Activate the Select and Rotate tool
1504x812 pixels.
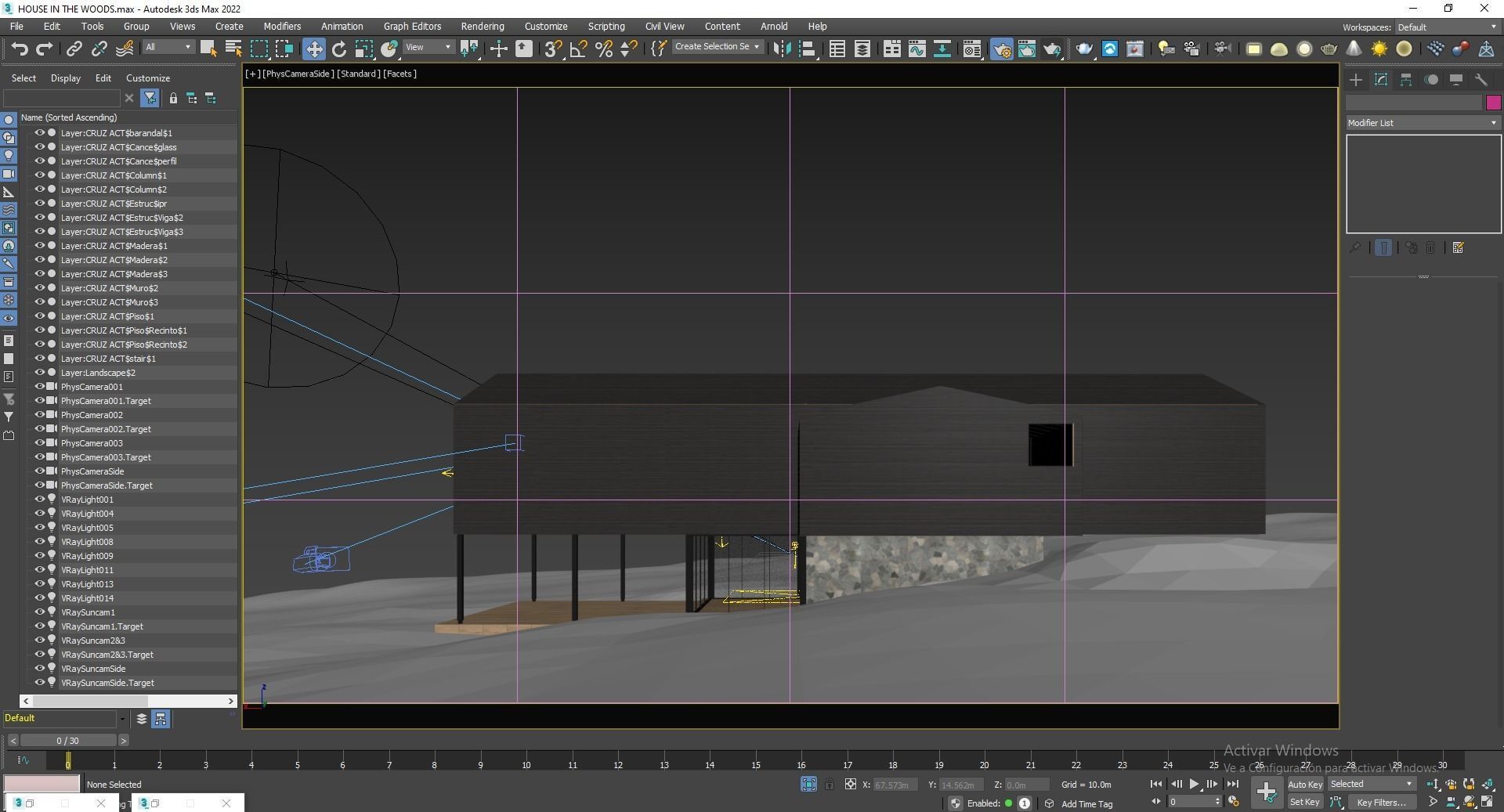(x=338, y=49)
